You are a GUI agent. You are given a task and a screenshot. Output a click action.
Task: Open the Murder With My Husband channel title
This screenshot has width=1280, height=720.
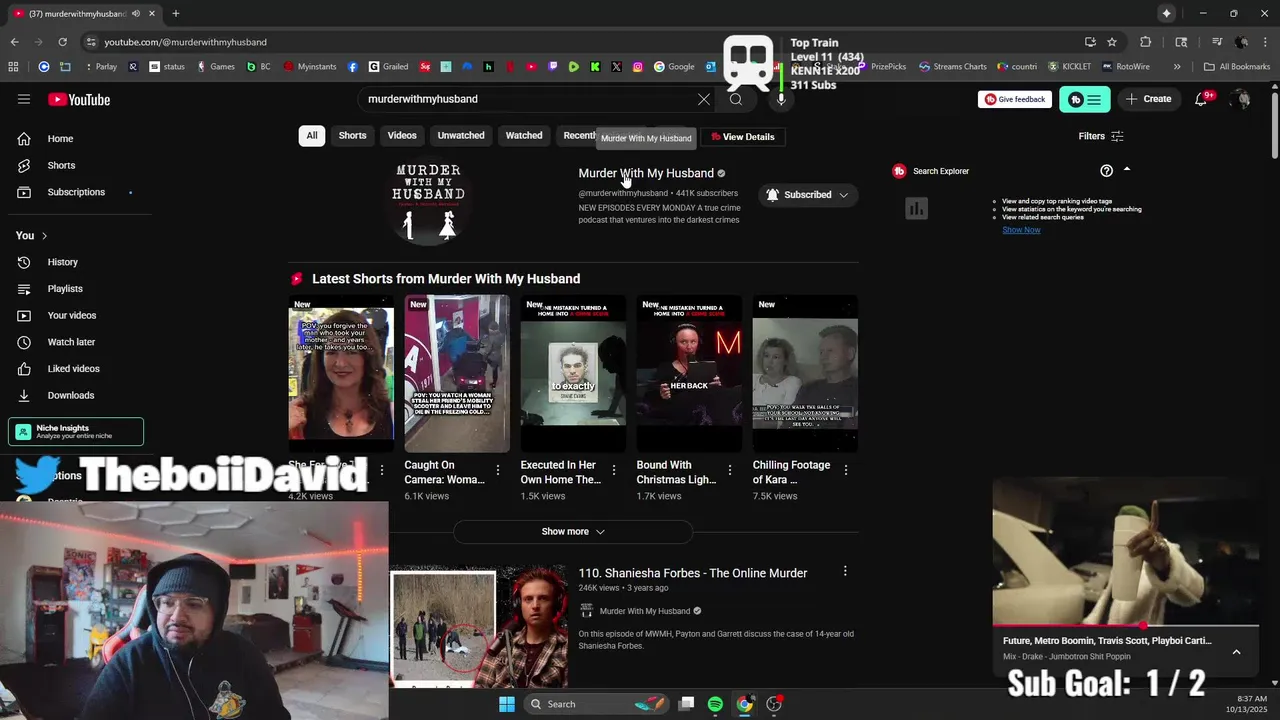pos(646,173)
